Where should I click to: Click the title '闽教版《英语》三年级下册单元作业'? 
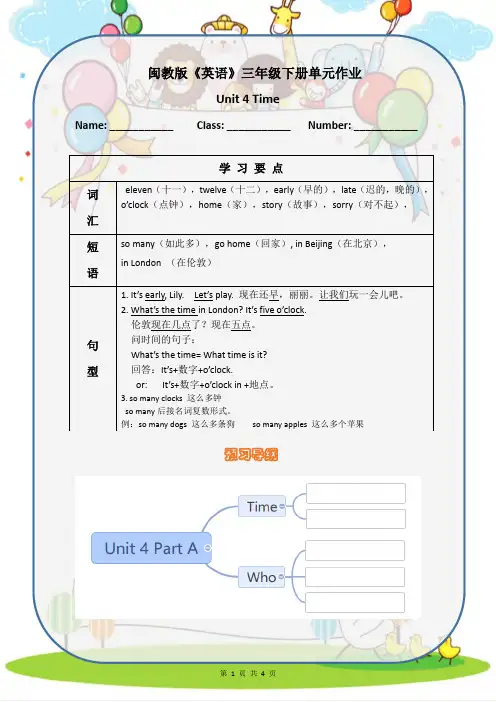click(x=254, y=73)
